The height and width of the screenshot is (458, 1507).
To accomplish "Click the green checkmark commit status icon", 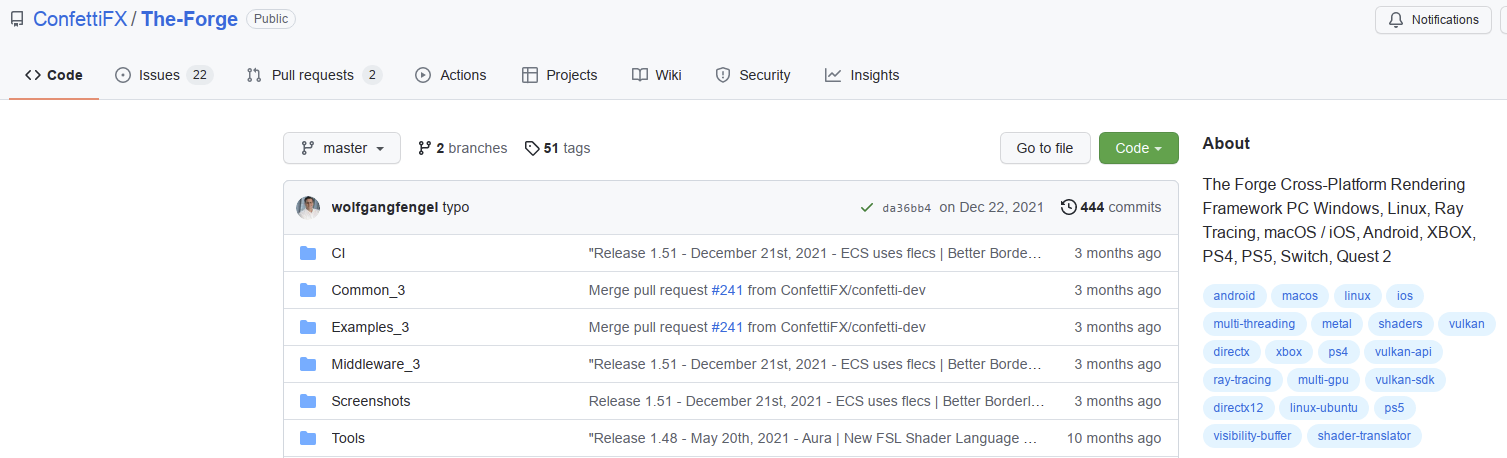I will [x=867, y=207].
